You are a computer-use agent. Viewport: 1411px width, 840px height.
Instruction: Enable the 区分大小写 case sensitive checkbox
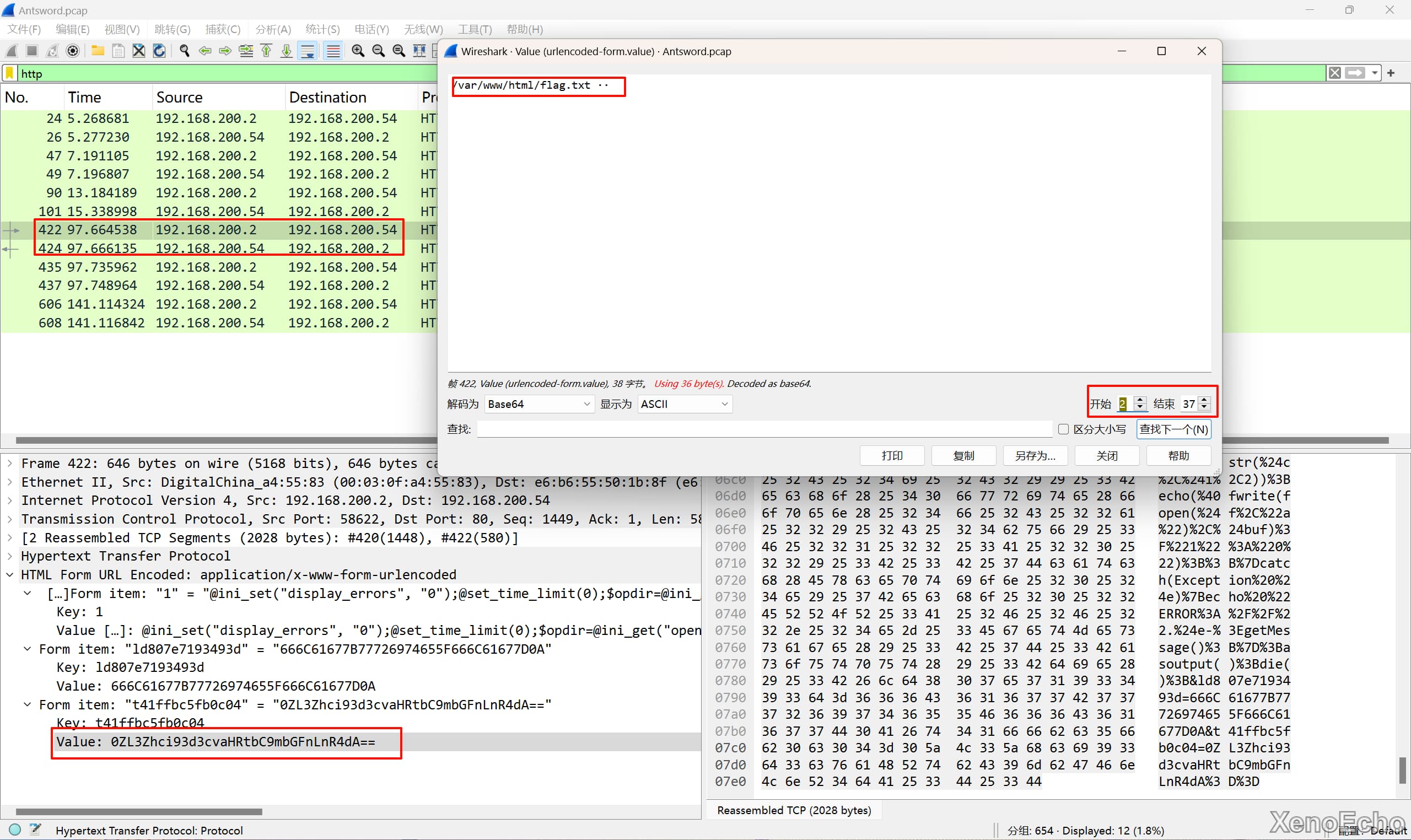pos(1063,429)
